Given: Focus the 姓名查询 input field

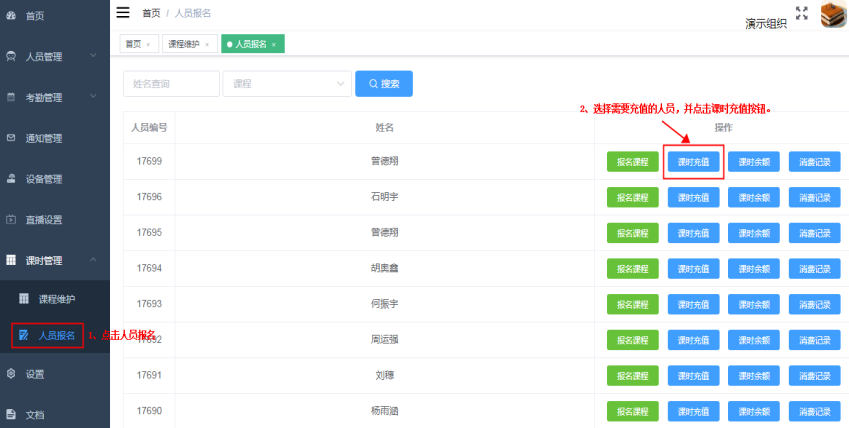Looking at the screenshot, I should 171,84.
